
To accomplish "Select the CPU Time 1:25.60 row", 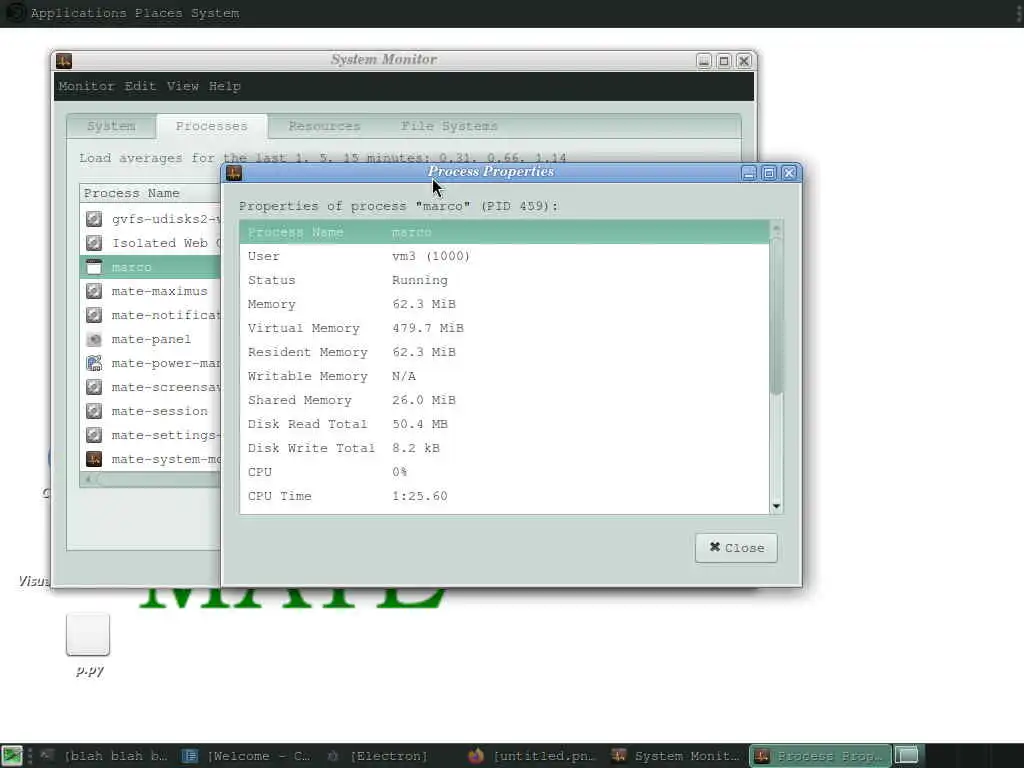I will click(x=504, y=496).
